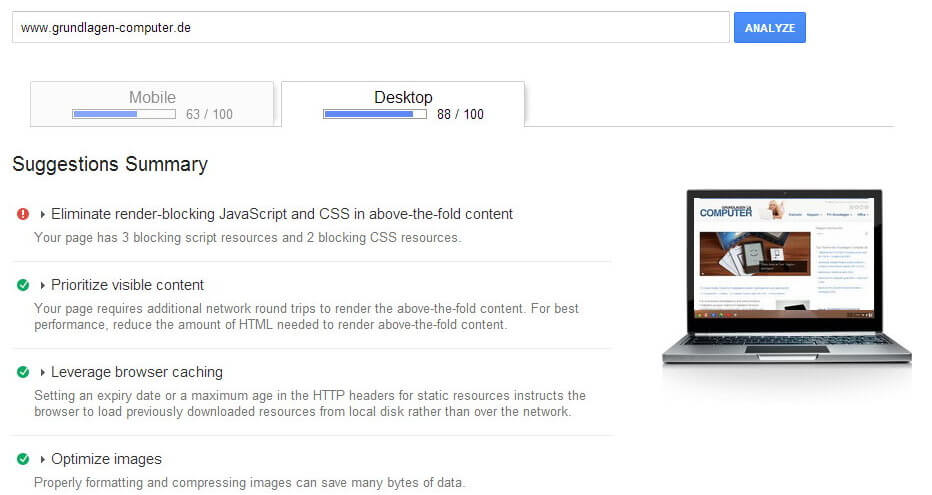The width and height of the screenshot is (932, 495).
Task: Click the ANALYZE button
Action: [769, 27]
